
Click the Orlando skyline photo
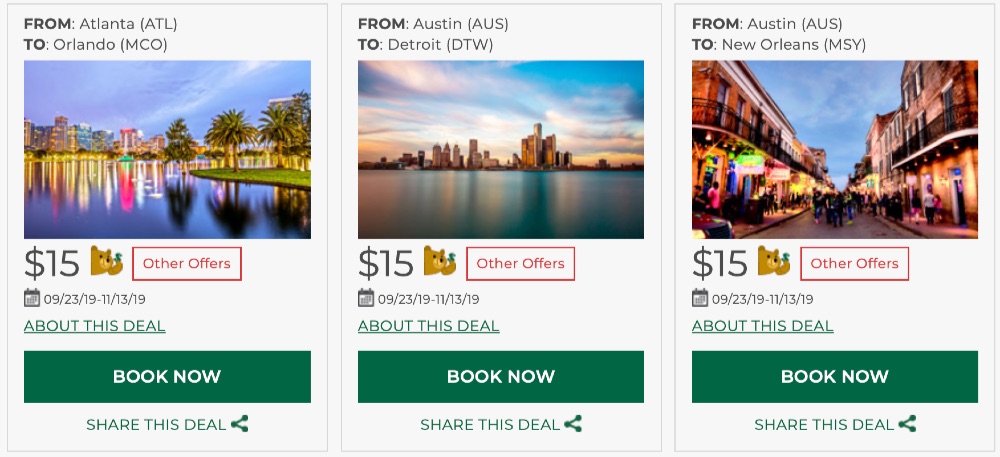(x=167, y=150)
